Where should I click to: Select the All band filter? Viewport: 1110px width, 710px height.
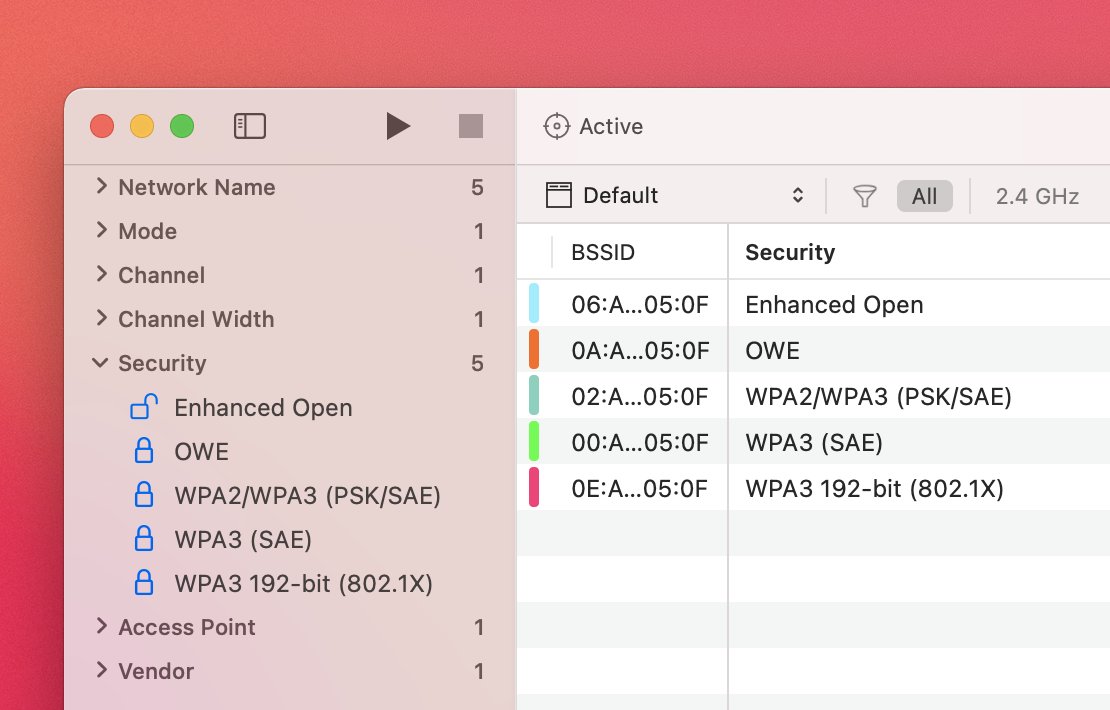pos(924,195)
